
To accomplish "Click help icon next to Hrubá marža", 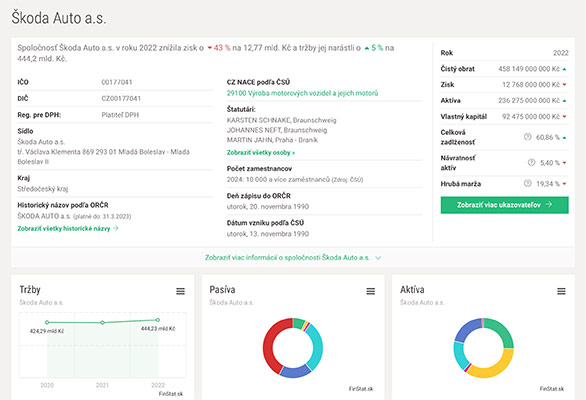I will point(527,183).
